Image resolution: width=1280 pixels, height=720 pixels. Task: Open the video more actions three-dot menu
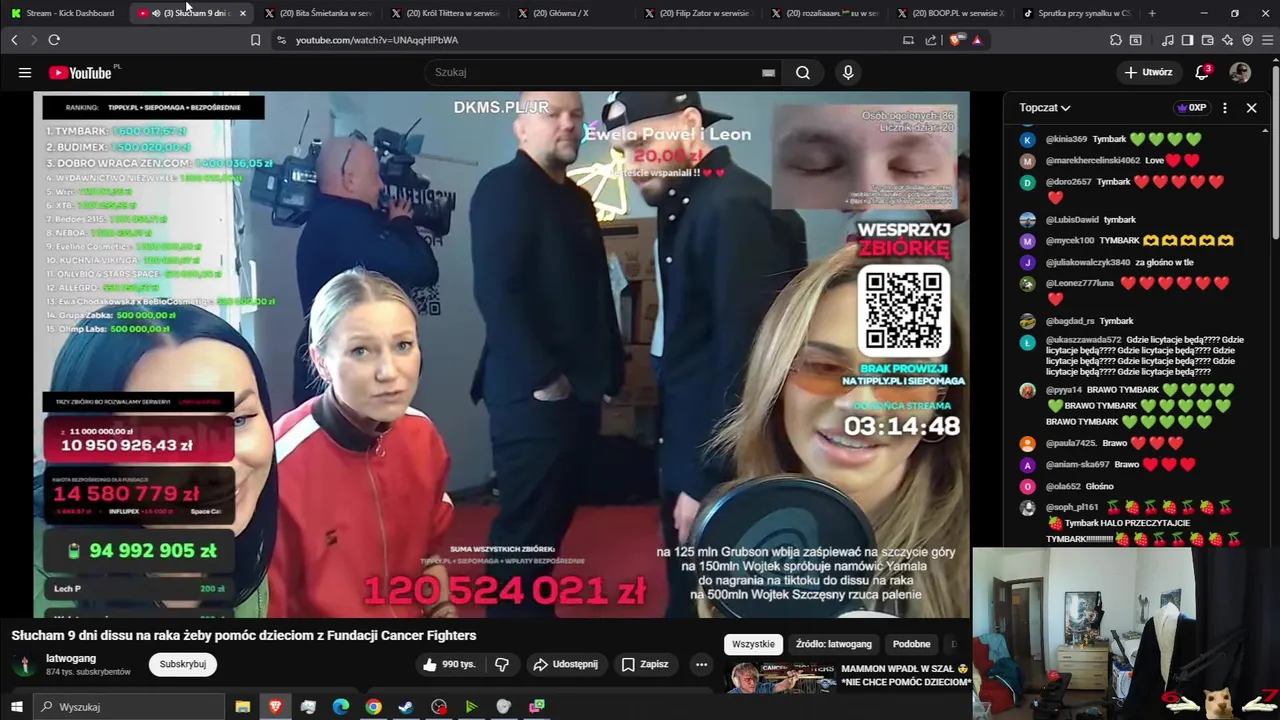[701, 664]
